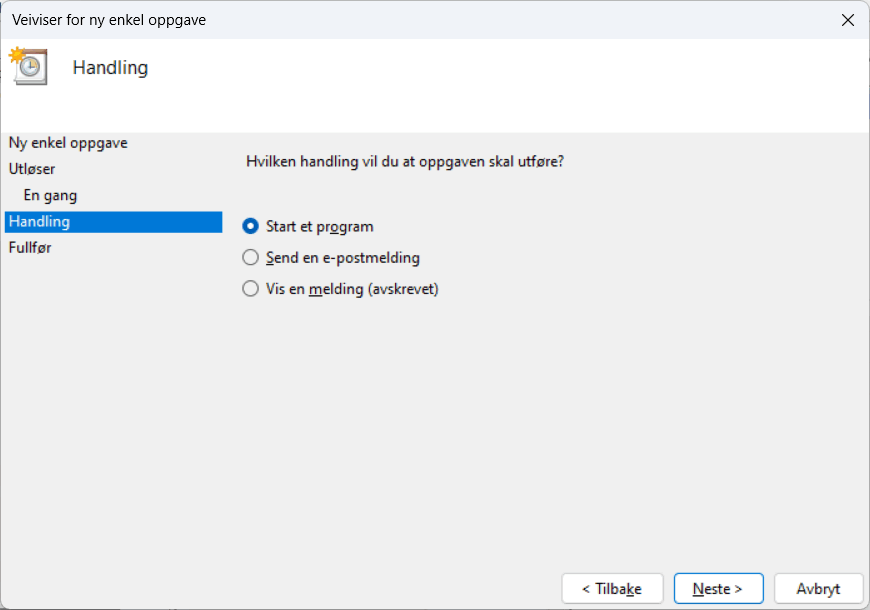Choose the Send en e-postmelding radio button

(x=251, y=258)
